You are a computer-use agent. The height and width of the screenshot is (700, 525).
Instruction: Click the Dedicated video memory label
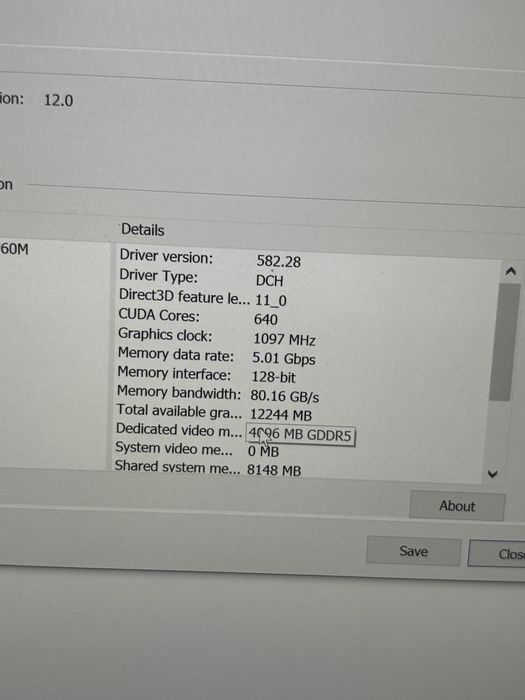(x=179, y=430)
